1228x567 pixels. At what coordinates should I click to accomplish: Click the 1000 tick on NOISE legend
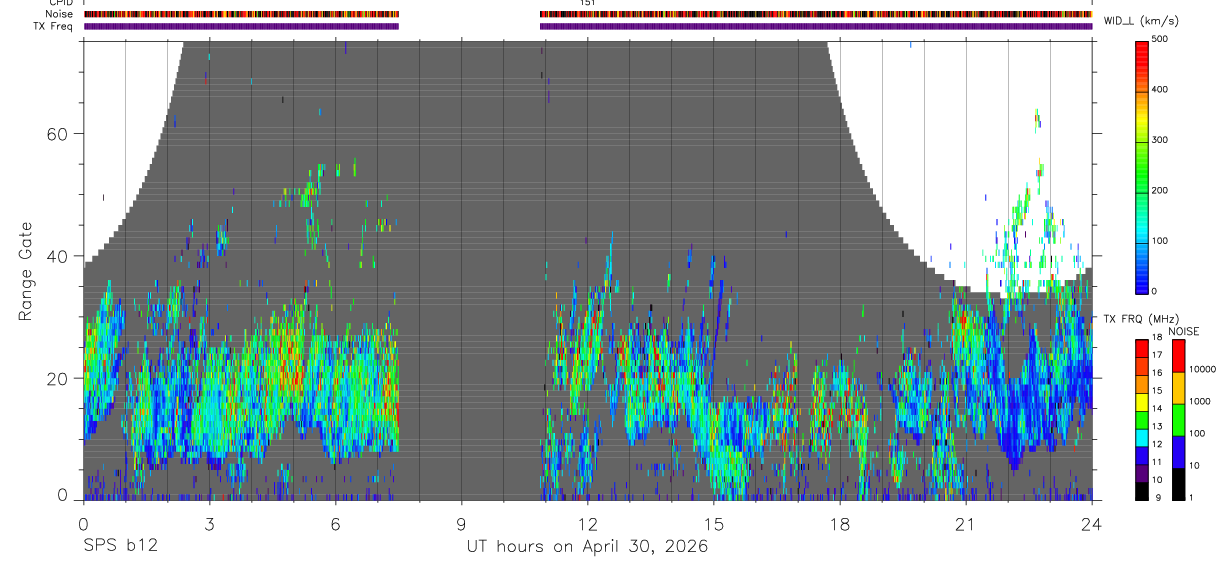tap(1198, 402)
